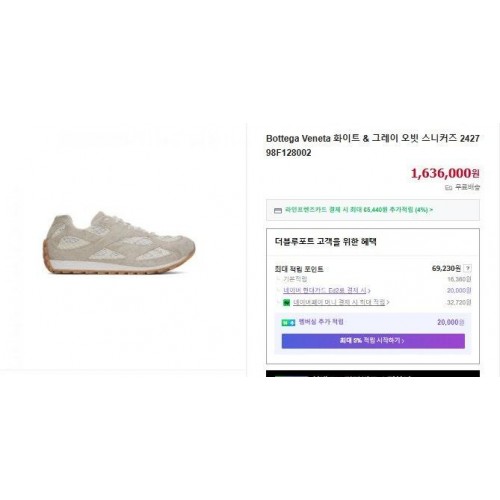Click the membership badge icon
500x500 pixels.
pos(288,322)
